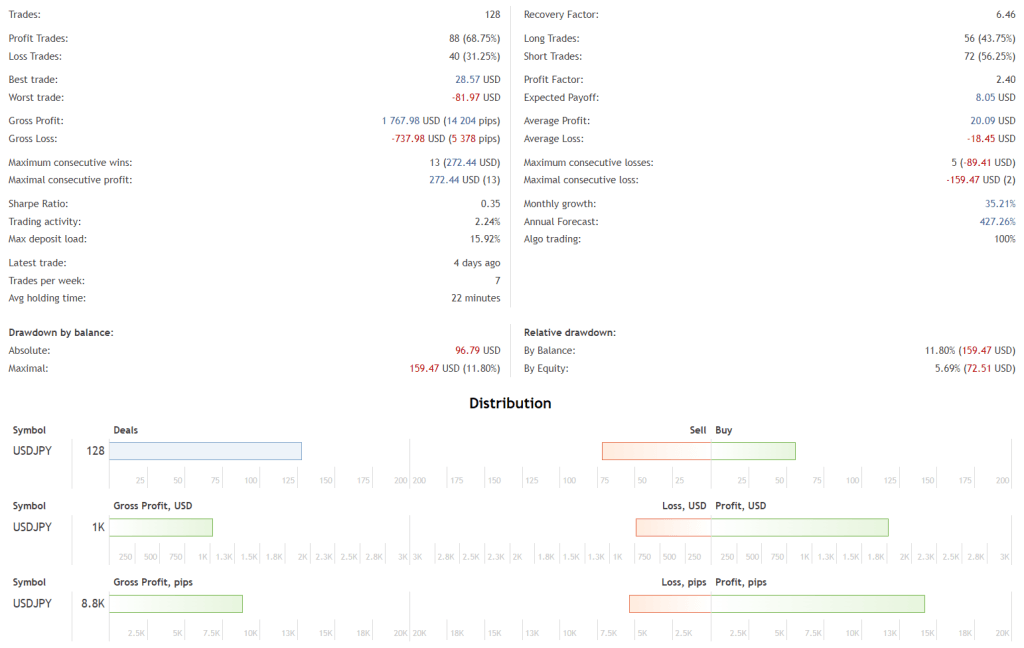The width and height of the screenshot is (1024, 648).
Task: Select the green Gross Profit, USD bar
Action: coord(161,527)
